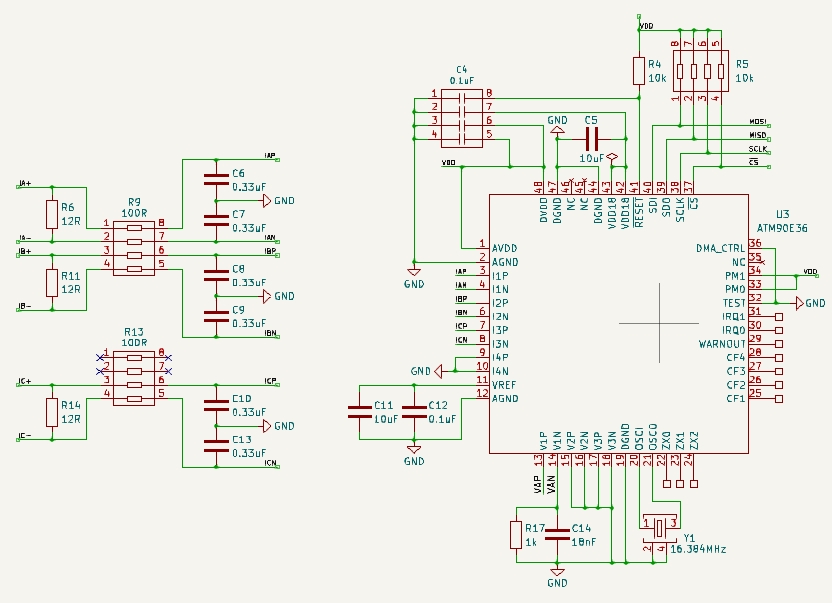This screenshot has width=832, height=603.
Task: Select the C4 0.1uF capacitor array
Action: pyautogui.click(x=462, y=118)
